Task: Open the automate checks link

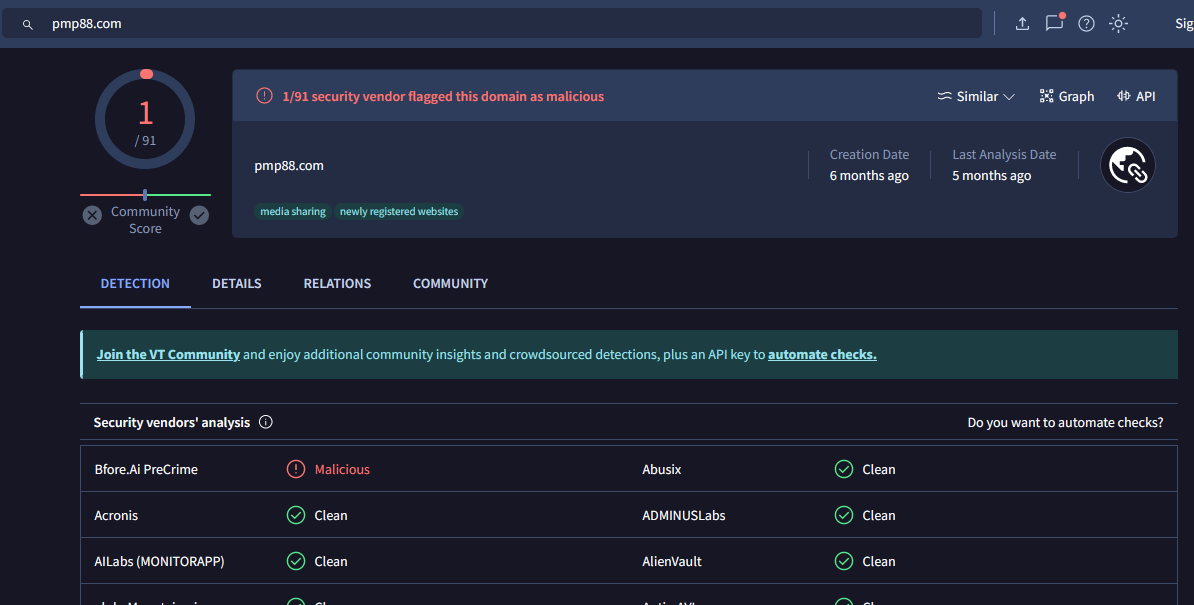Action: tap(822, 355)
